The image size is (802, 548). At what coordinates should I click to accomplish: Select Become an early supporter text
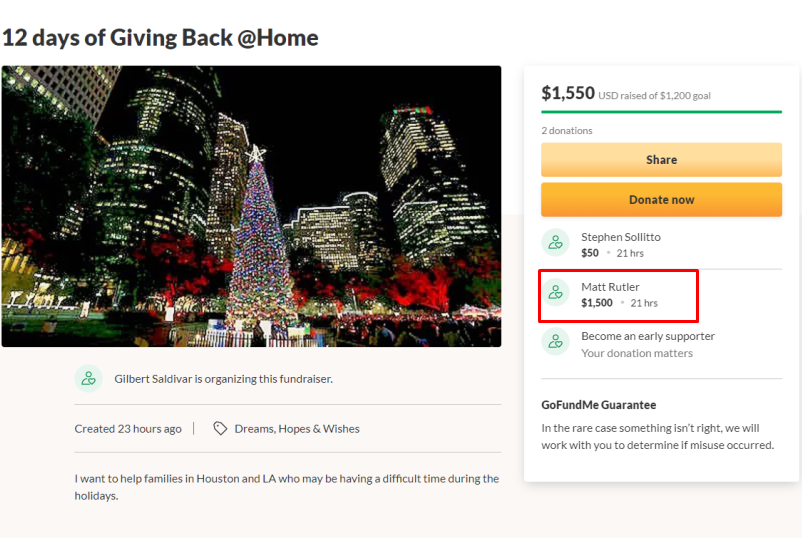click(648, 336)
